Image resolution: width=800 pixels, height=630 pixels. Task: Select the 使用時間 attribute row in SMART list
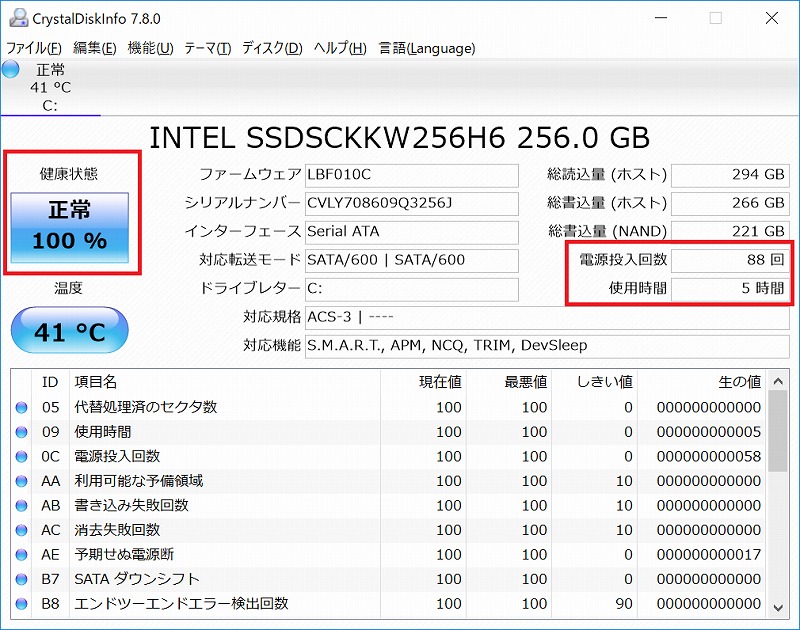pos(389,432)
